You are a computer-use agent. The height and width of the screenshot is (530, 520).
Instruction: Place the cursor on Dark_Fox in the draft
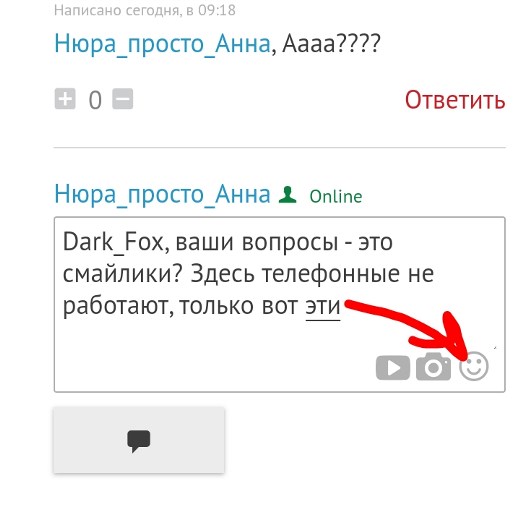coord(113,242)
